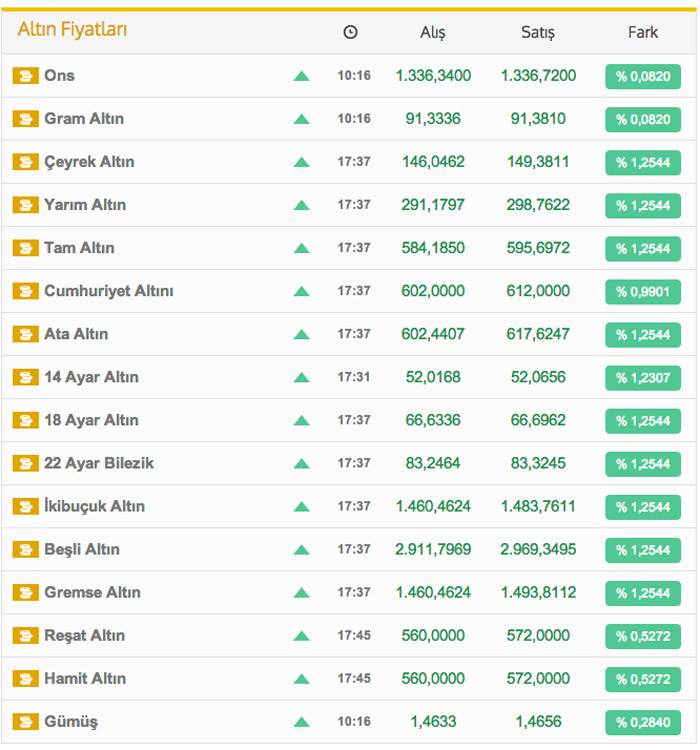Click the up arrow in Gram Altın row

pos(301,119)
